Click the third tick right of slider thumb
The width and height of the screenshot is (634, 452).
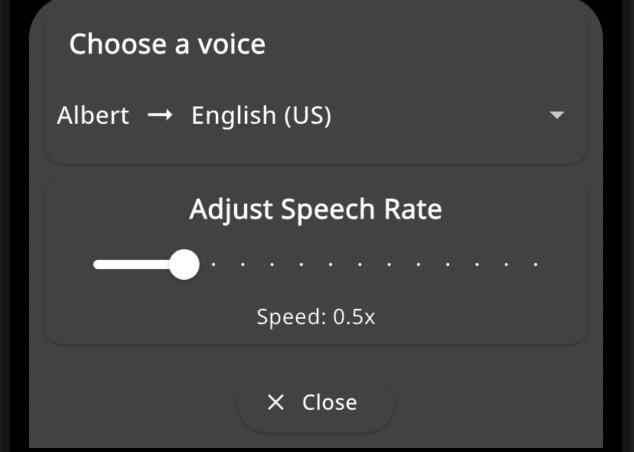pyautogui.click(x=272, y=265)
